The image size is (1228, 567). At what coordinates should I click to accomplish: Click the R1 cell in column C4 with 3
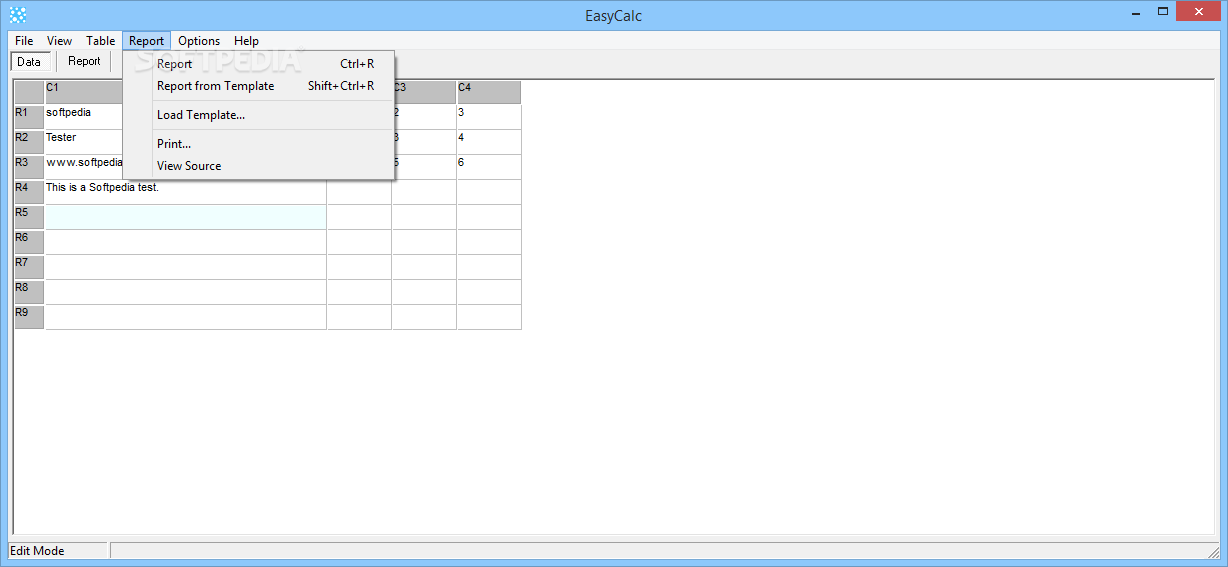pos(489,117)
